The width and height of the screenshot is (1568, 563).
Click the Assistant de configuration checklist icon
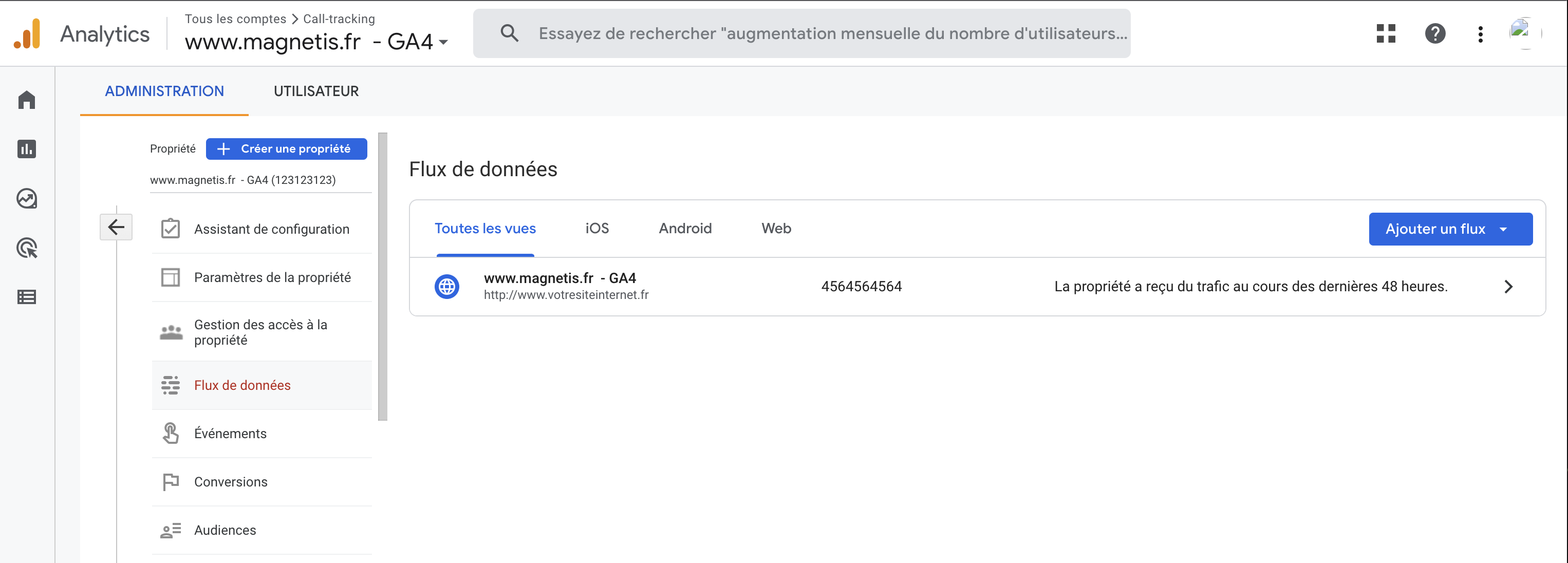tap(171, 229)
